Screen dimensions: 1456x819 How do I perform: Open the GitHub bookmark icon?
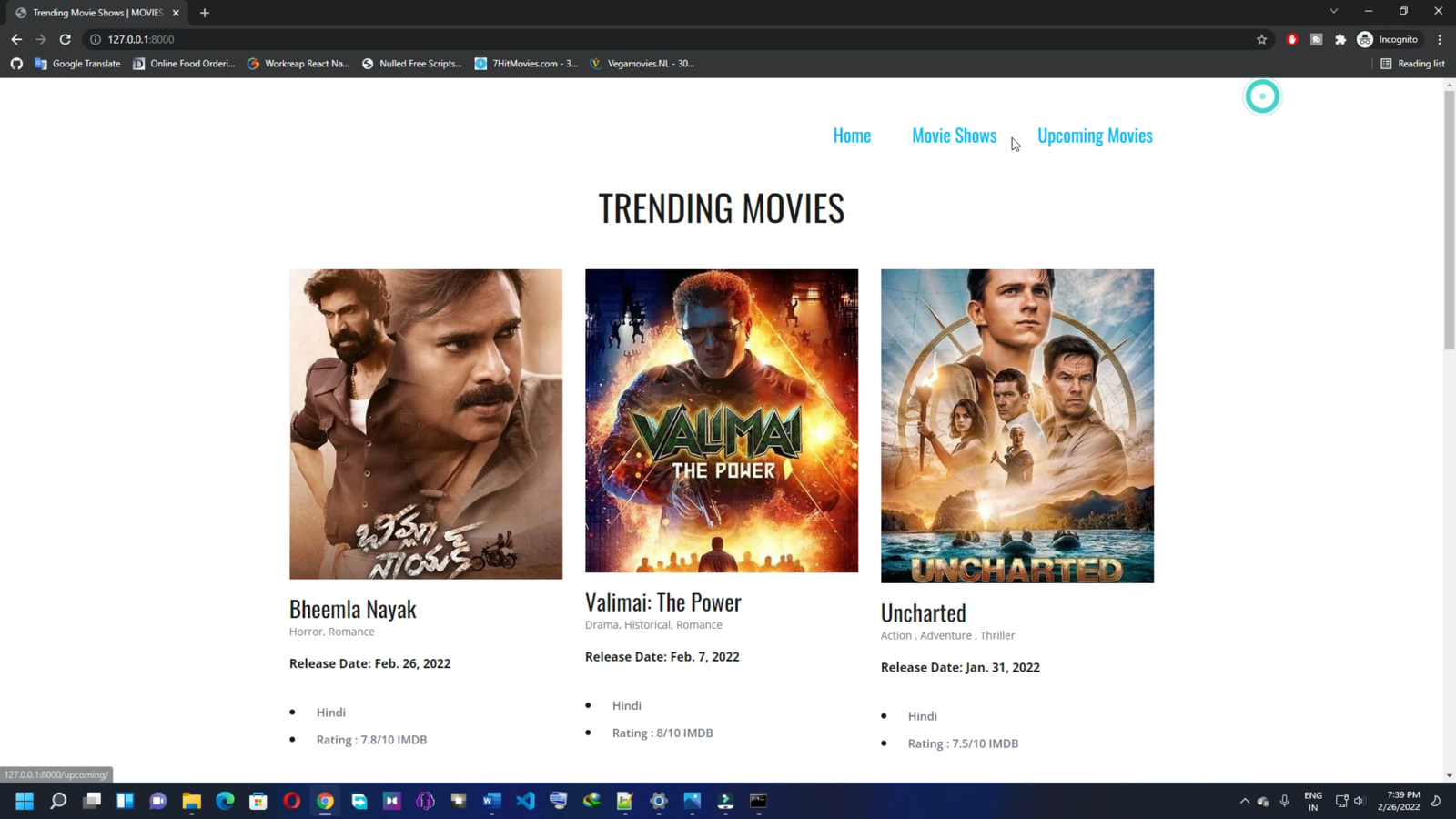(16, 64)
